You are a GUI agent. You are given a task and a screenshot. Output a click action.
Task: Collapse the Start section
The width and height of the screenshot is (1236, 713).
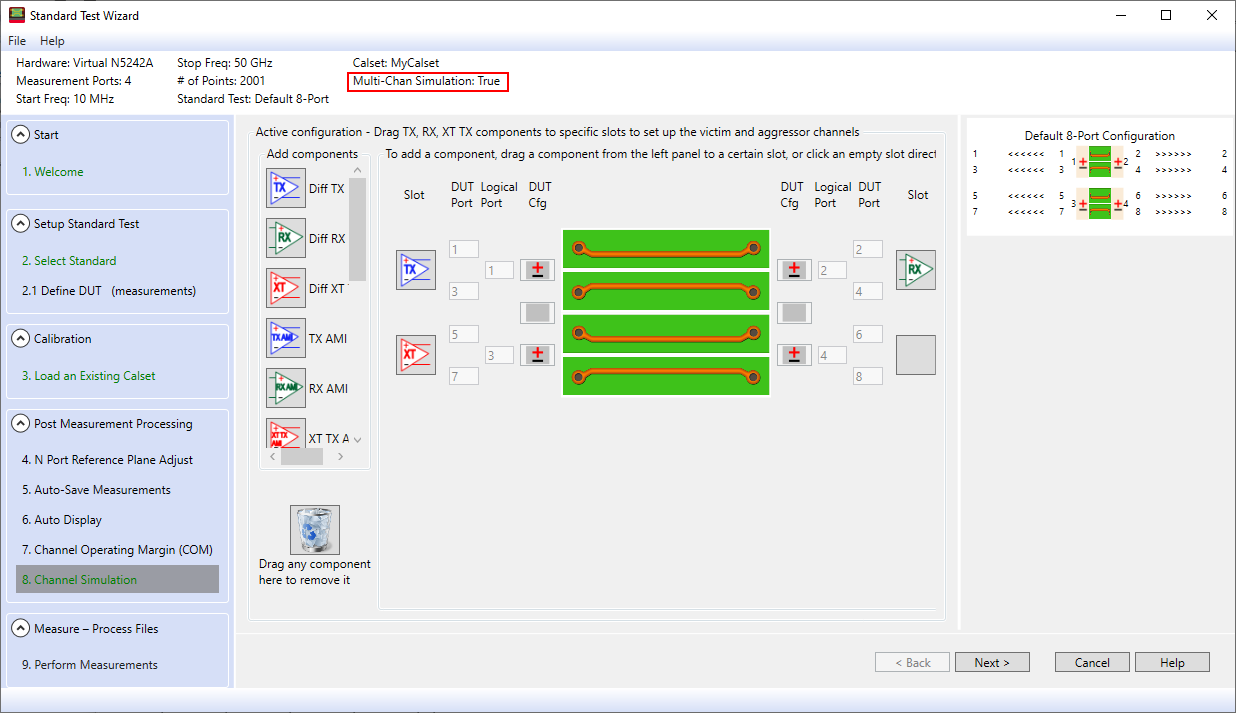[20, 135]
